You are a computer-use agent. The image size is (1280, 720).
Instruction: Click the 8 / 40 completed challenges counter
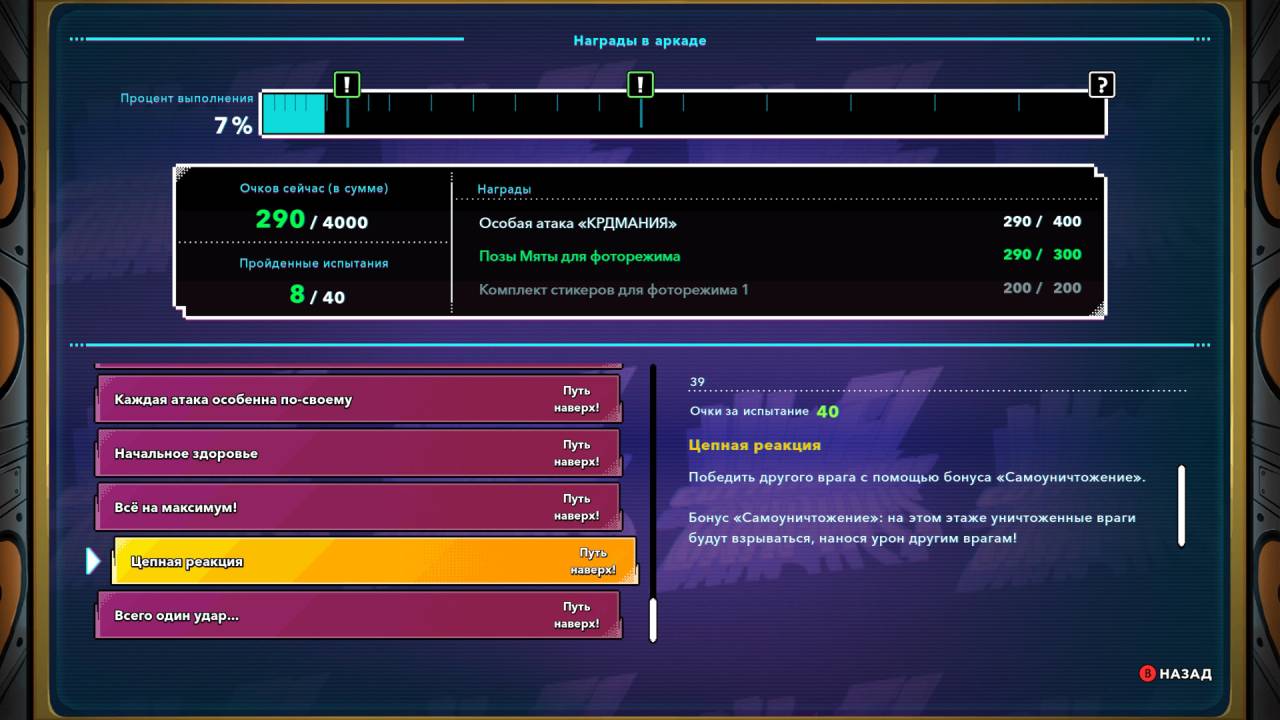coord(315,295)
